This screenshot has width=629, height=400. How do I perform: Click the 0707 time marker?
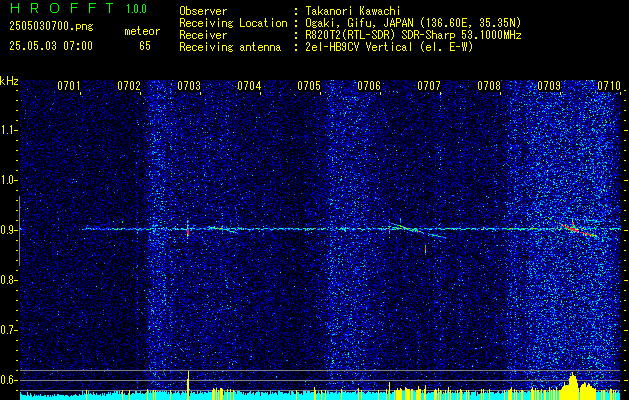[429, 86]
